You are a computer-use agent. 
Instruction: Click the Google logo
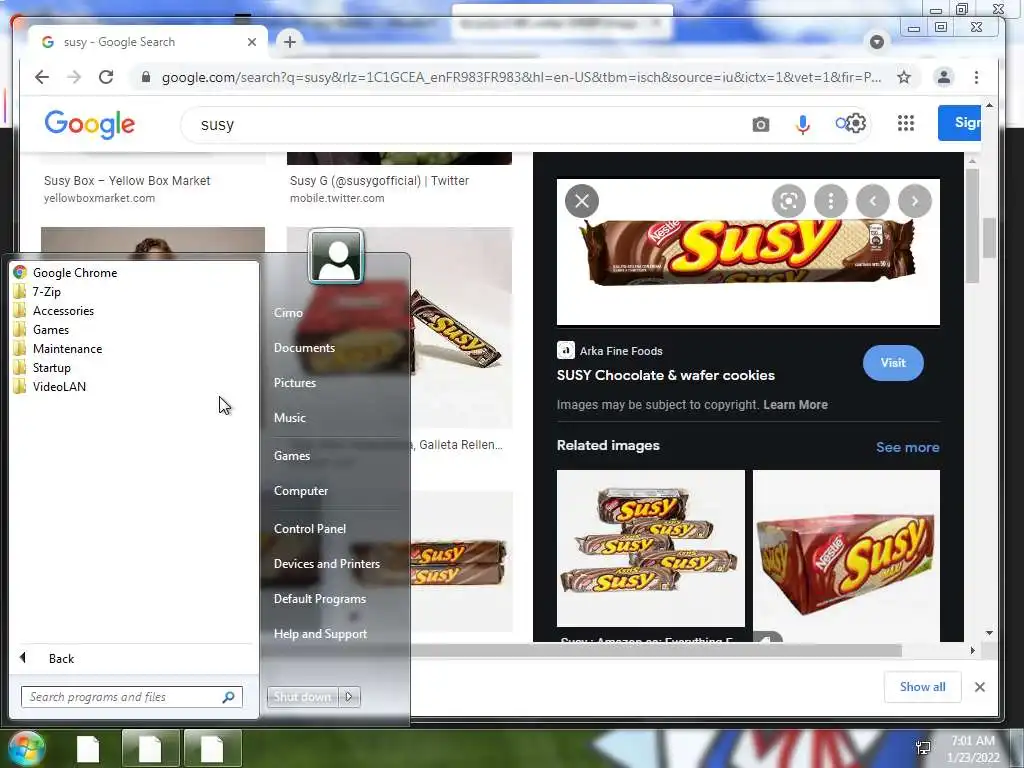point(89,124)
